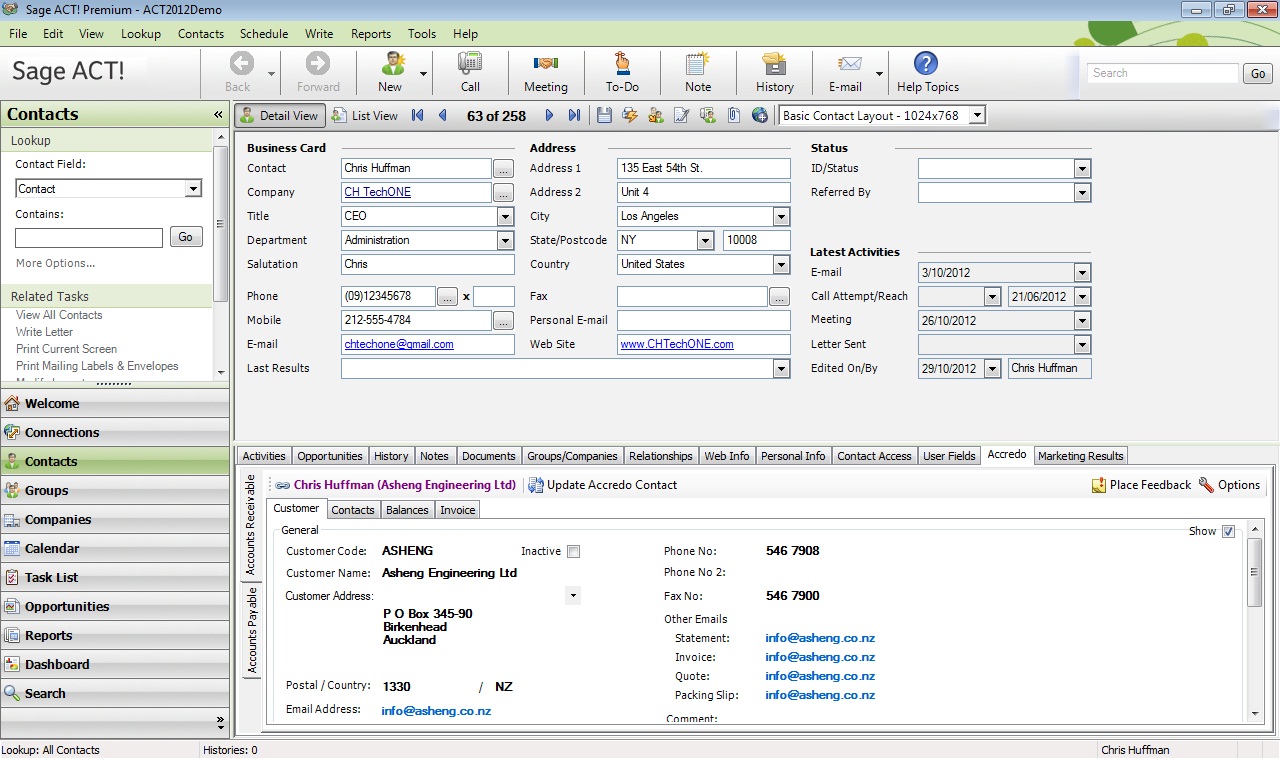Open the Task List navigation item
The image size is (1280, 759).
point(115,577)
